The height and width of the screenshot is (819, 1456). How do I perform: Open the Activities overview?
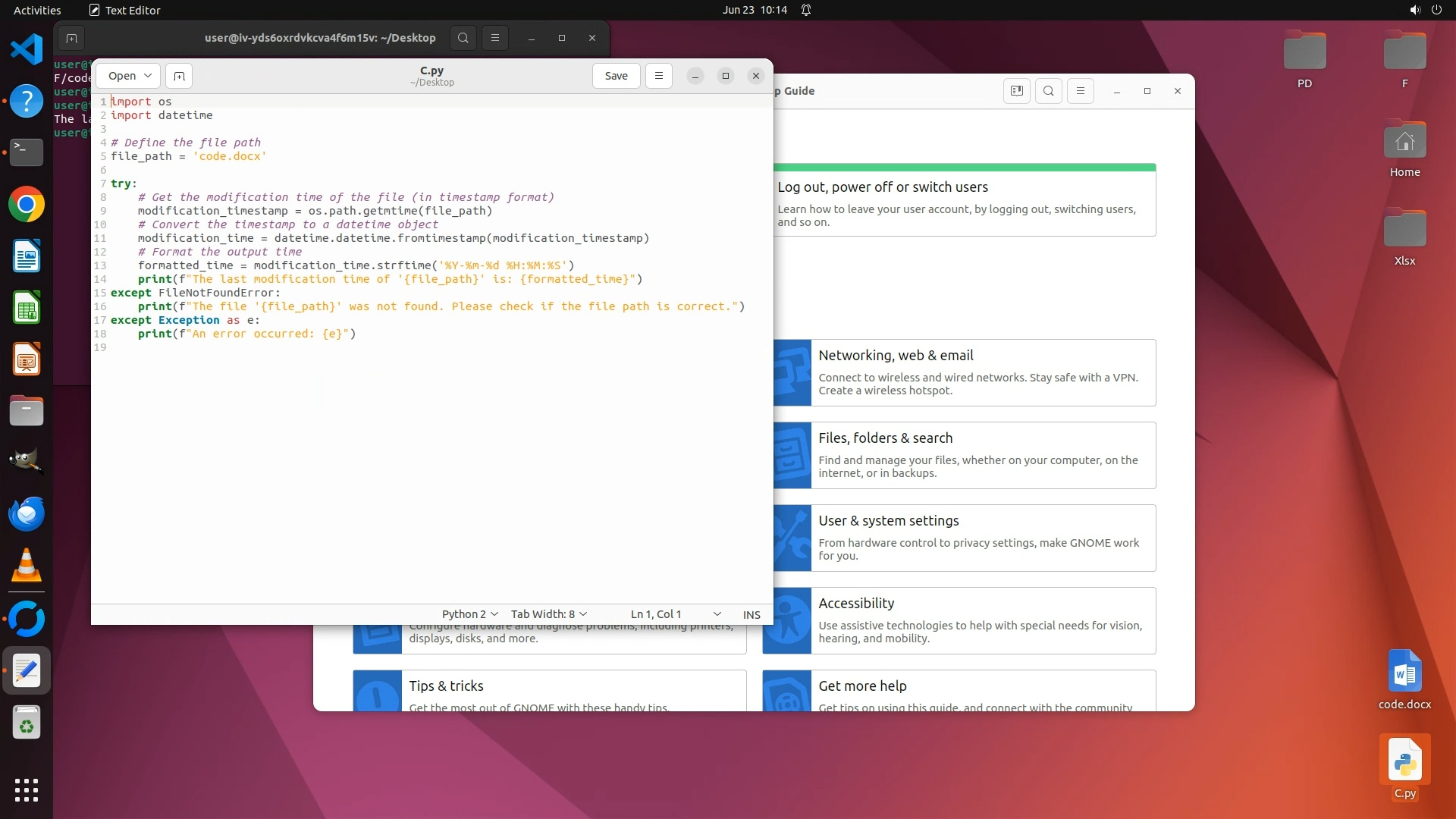point(37,10)
